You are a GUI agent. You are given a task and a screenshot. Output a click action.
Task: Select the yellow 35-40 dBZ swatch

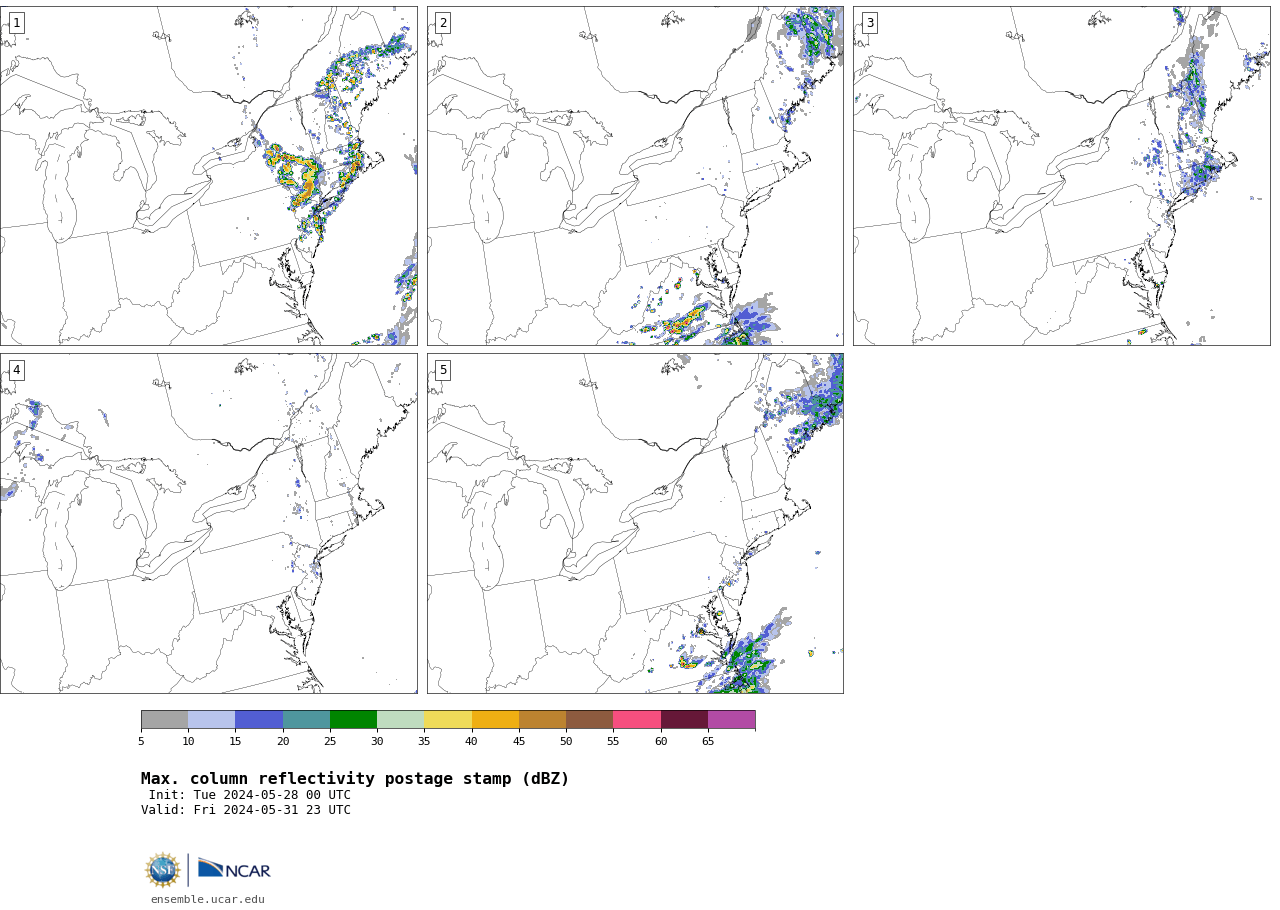(x=448, y=720)
